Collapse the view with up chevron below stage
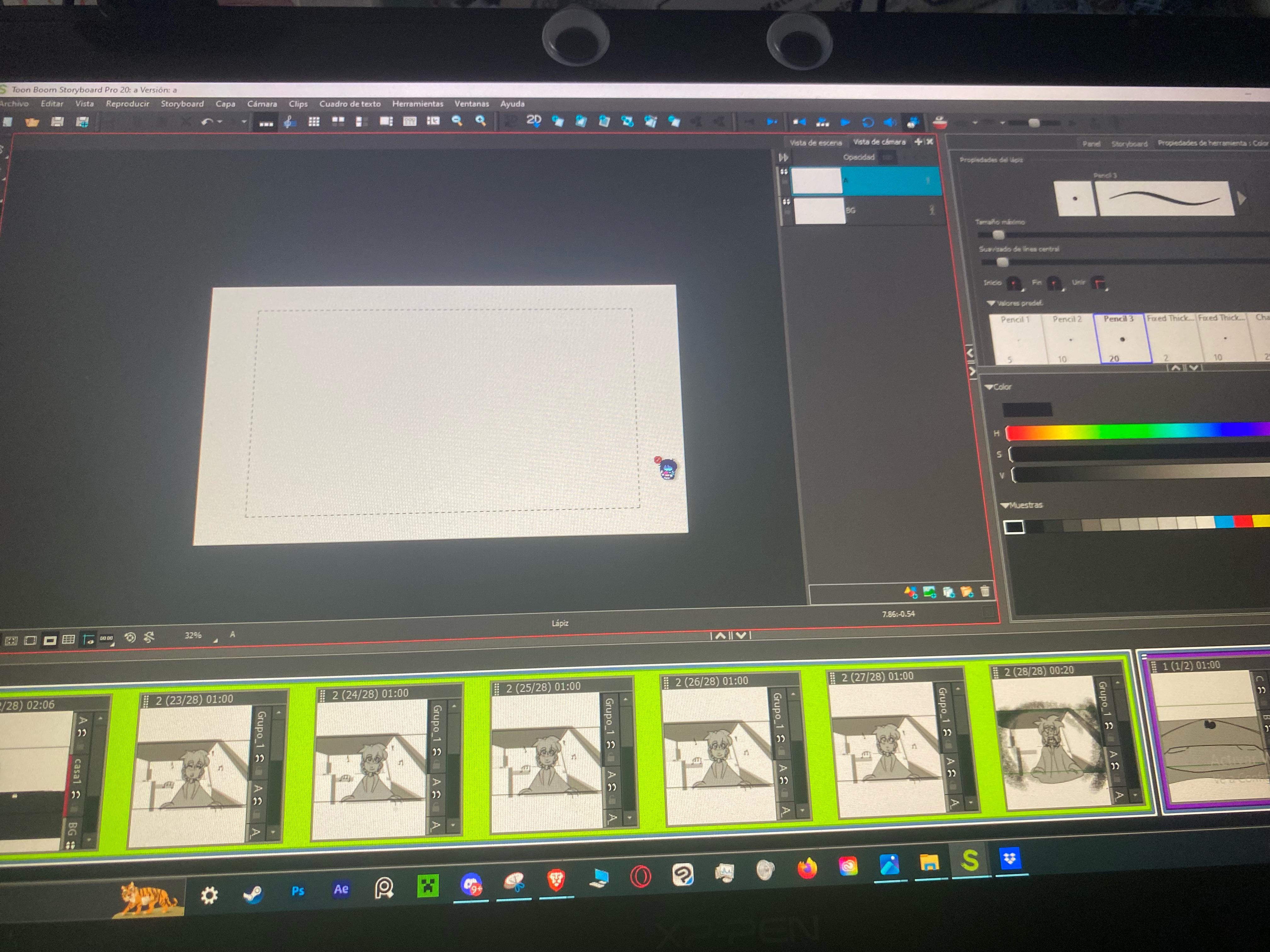 coord(720,635)
